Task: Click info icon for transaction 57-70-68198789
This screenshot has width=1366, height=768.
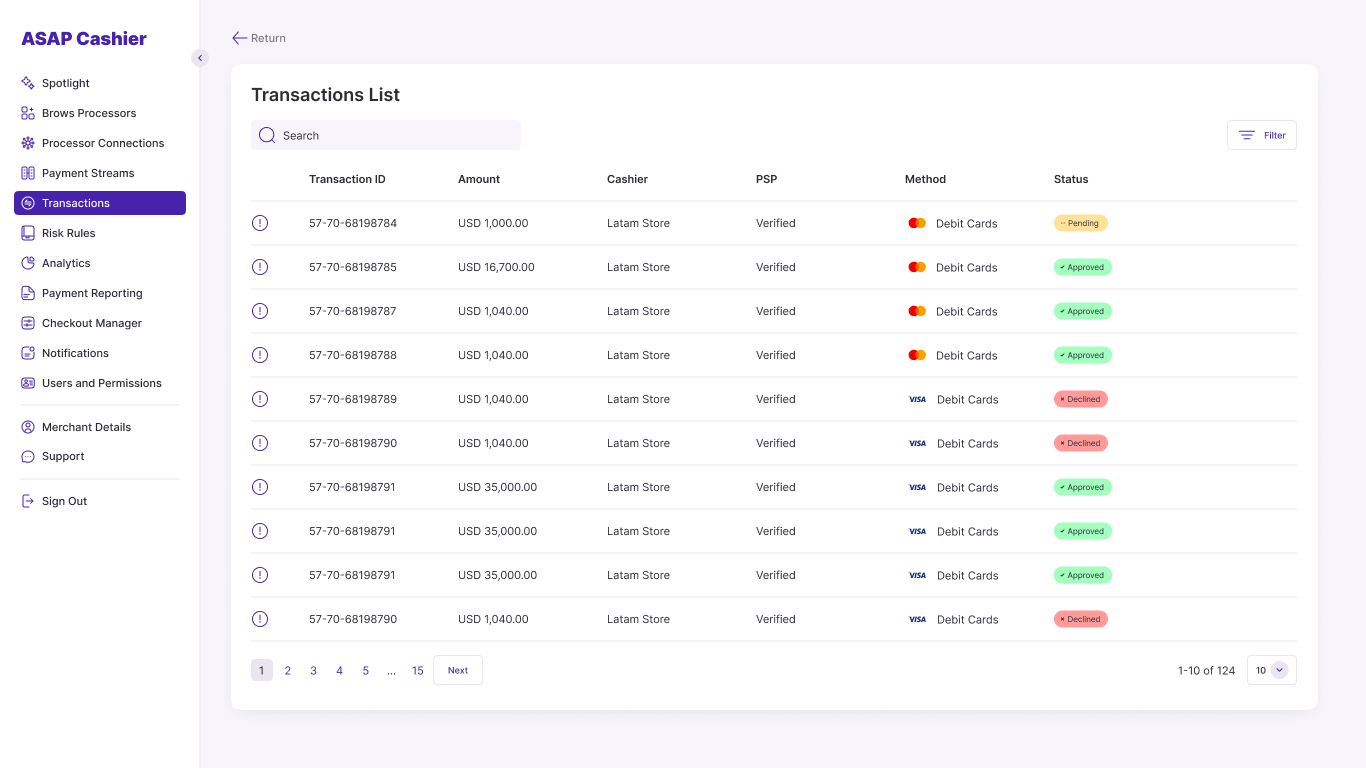Action: [260, 399]
